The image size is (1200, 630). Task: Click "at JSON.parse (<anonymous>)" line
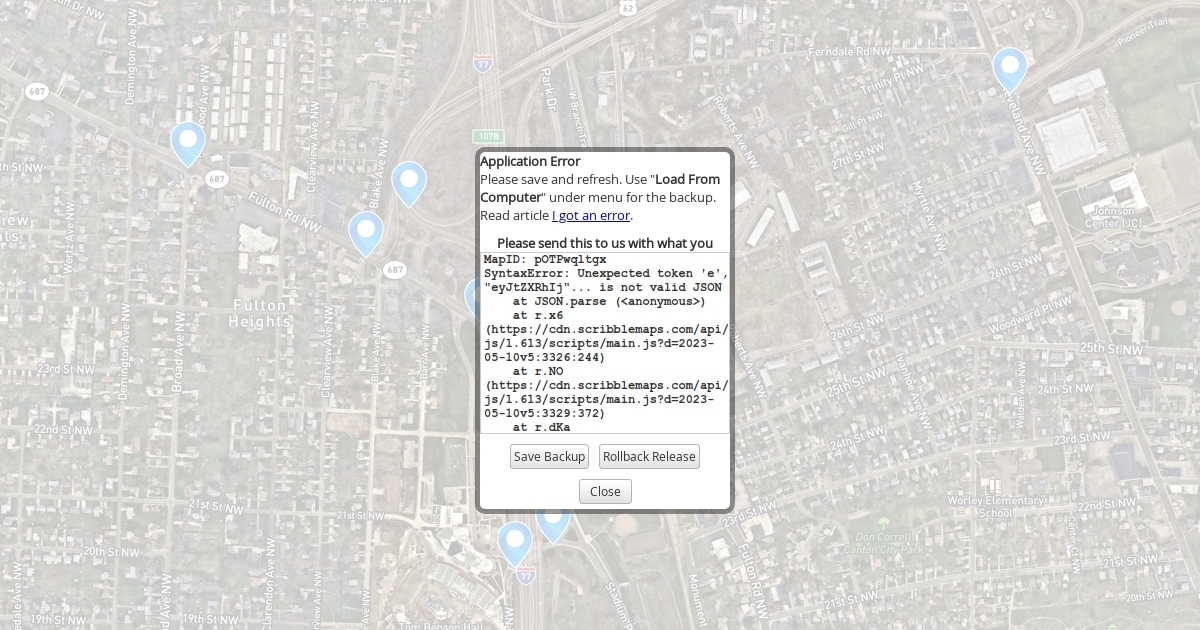tap(609, 301)
